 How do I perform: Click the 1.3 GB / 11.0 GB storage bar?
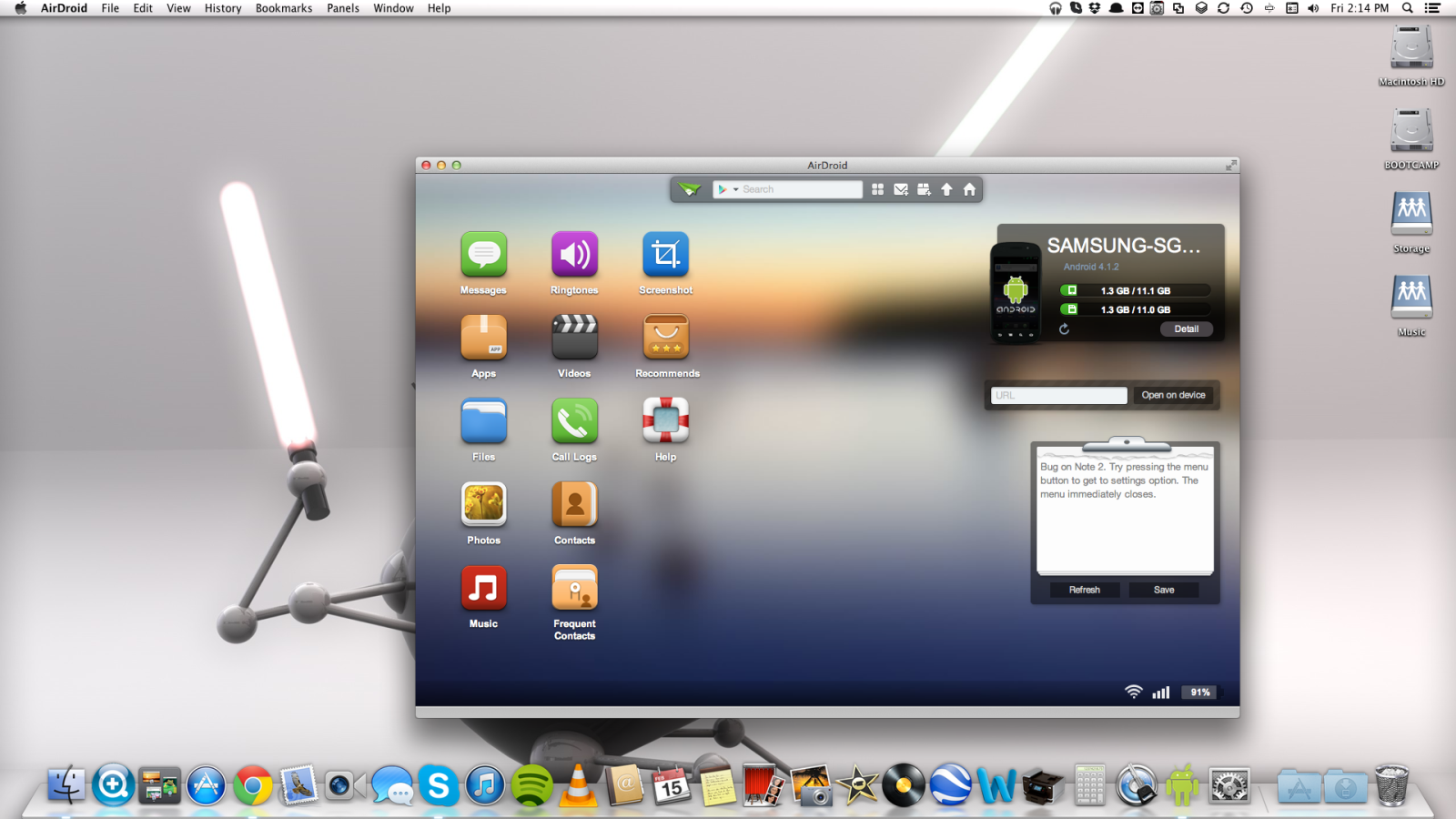[x=1135, y=309]
